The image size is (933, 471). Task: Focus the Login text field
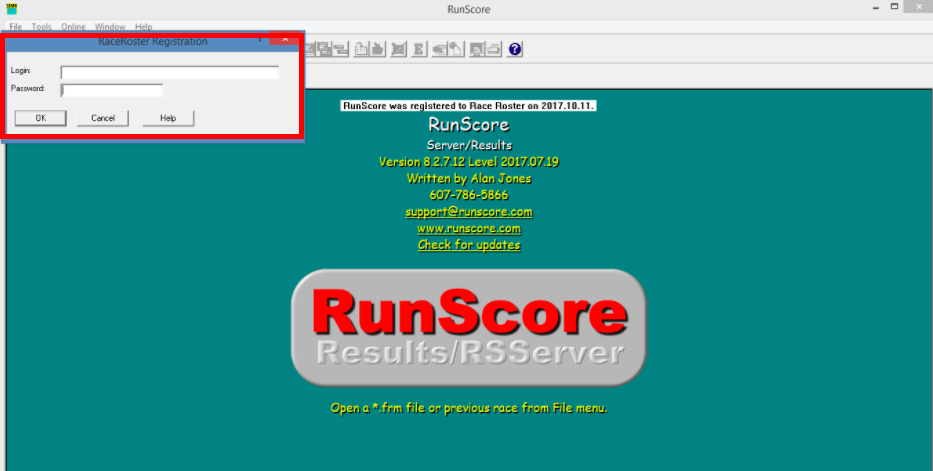(169, 72)
